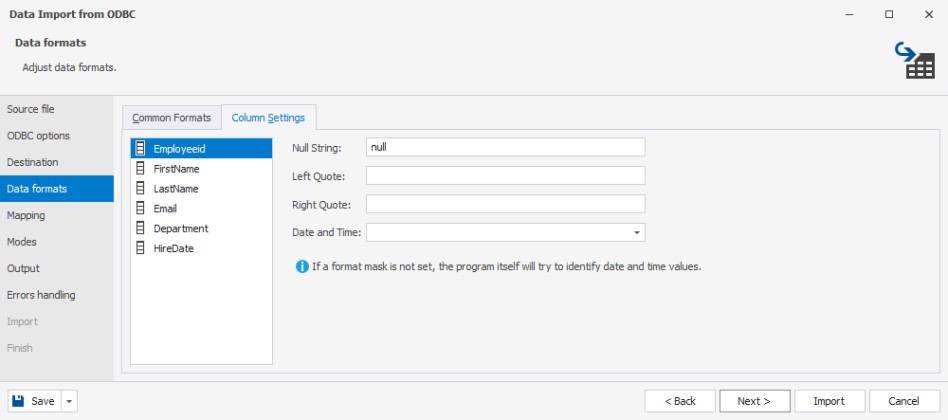Click the Employeeid column icon

[141, 148]
